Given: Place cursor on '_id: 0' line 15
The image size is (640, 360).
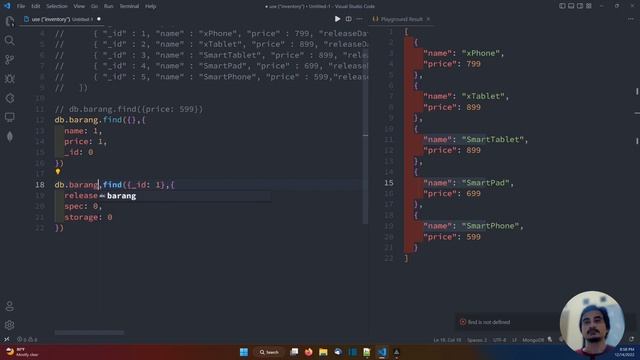Looking at the screenshot, I should click(78, 152).
